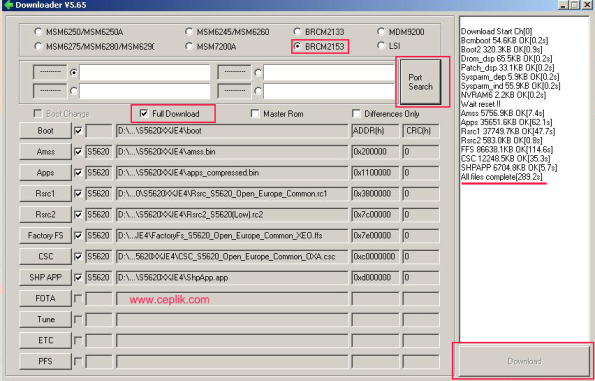Choose the MDM9200 option
The width and height of the screenshot is (595, 381).
coord(381,31)
